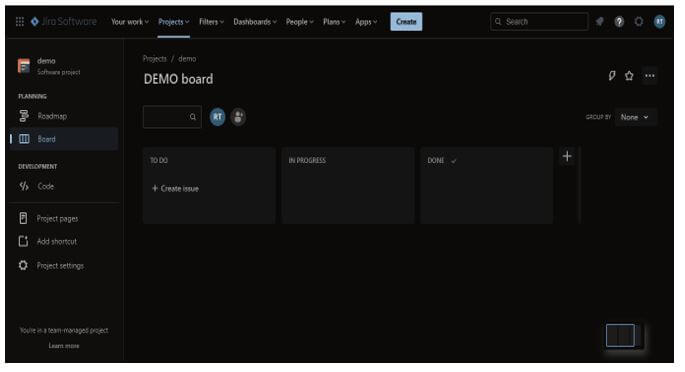Open the Dashboards dropdown menu
This screenshot has height=372, width=685.
255,22
